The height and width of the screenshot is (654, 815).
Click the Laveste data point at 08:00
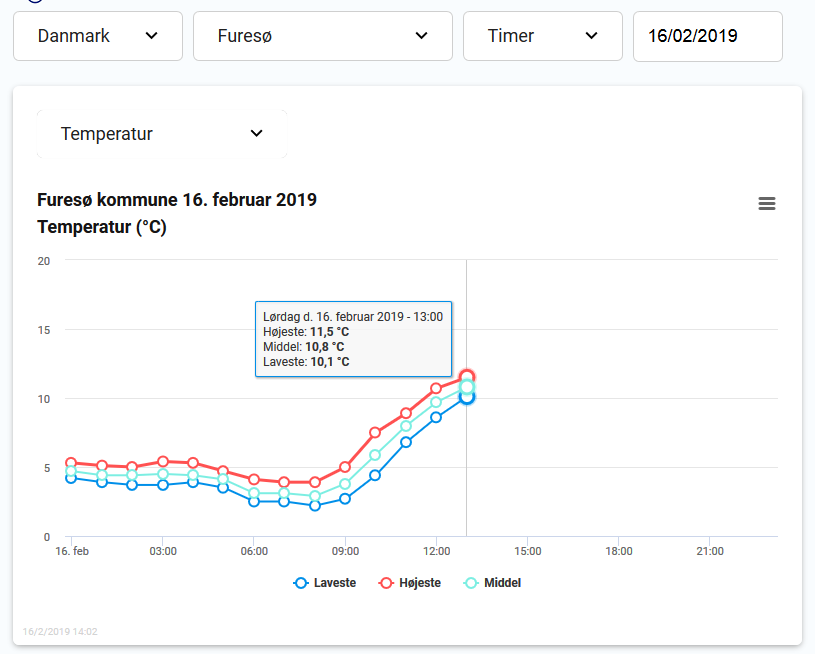(314, 505)
